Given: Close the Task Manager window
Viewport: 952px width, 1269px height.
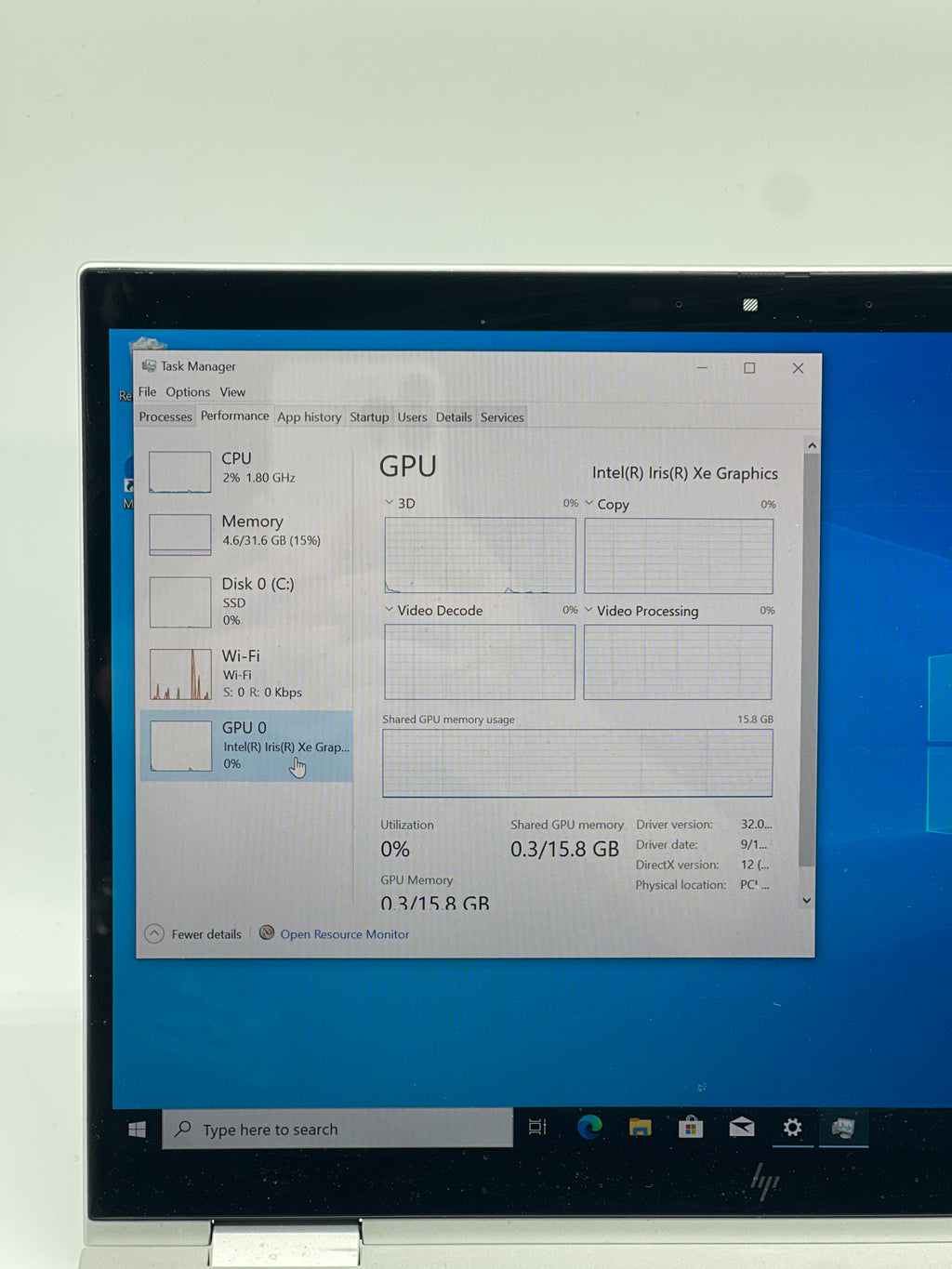Looking at the screenshot, I should coord(798,368).
